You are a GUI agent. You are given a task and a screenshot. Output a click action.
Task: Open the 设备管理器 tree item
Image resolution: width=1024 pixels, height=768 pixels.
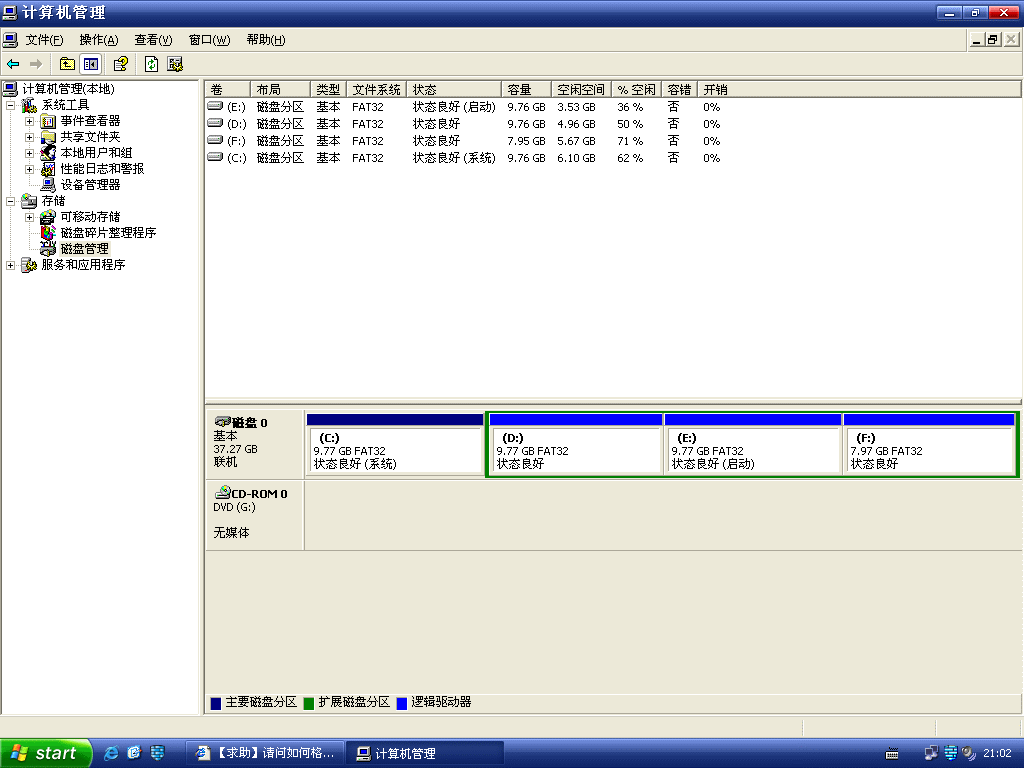[x=90, y=185]
